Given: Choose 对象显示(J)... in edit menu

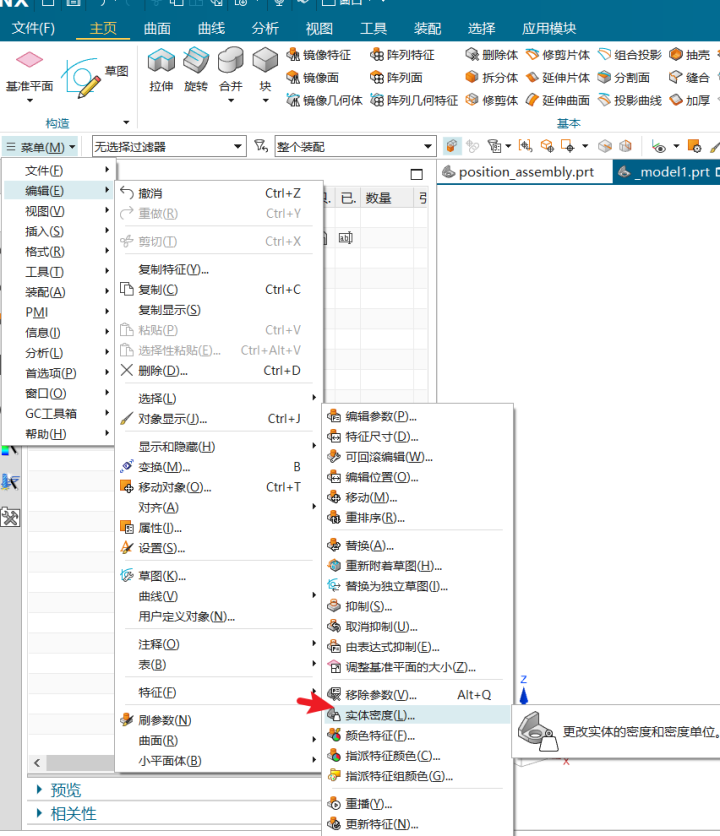Looking at the screenshot, I should 219,419.
